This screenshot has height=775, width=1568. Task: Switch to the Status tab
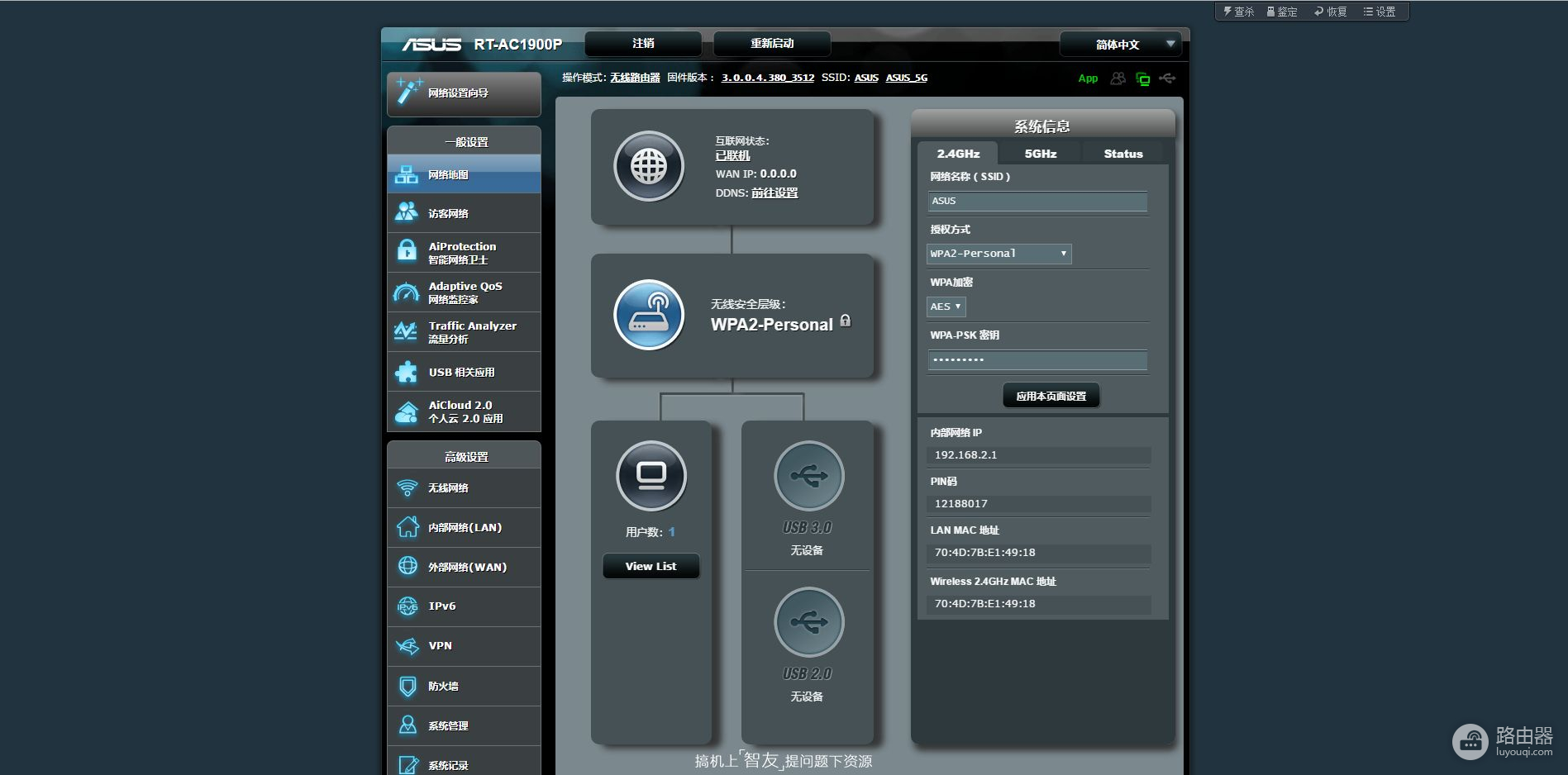point(1123,154)
